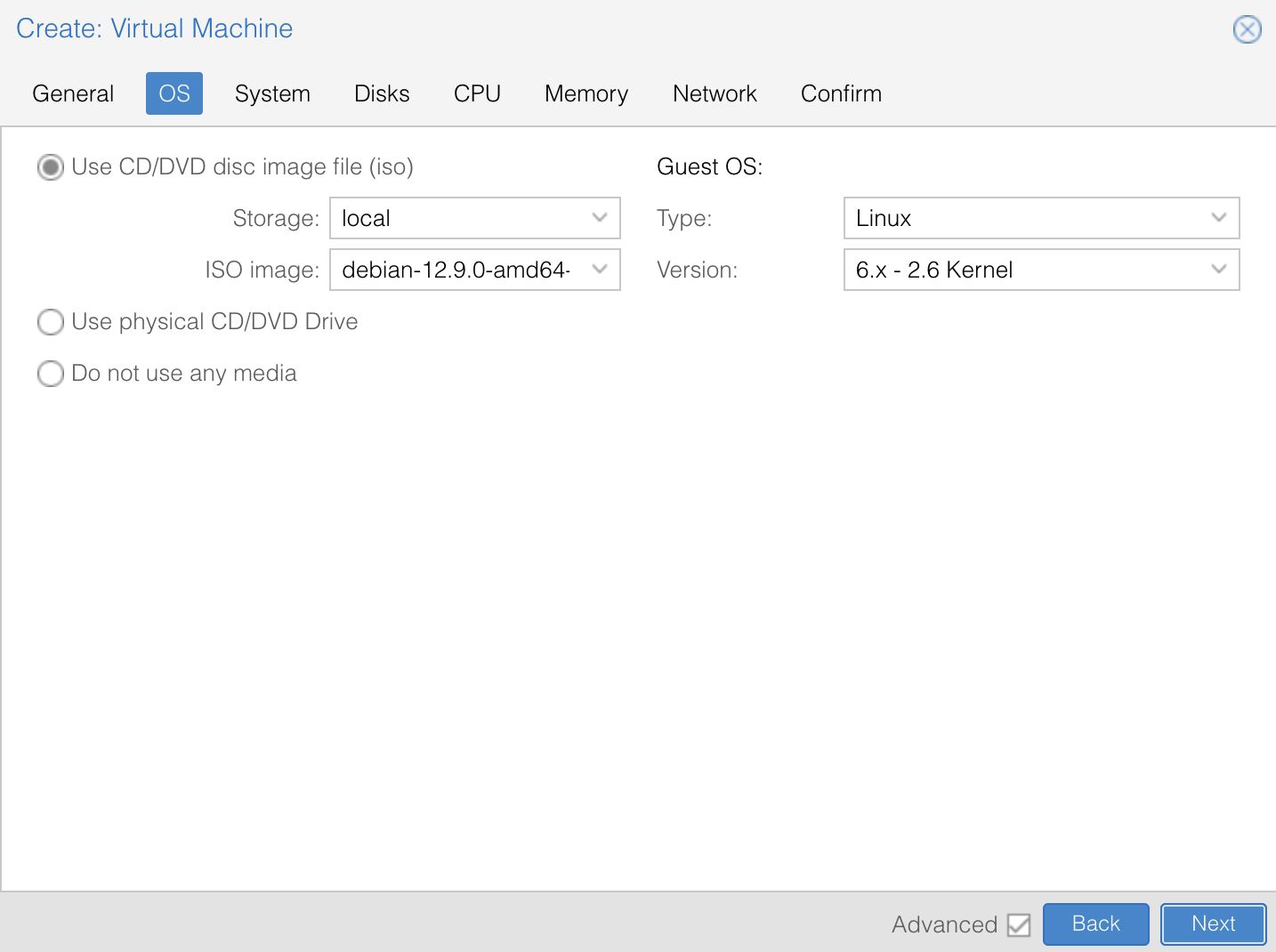This screenshot has height=952, width=1276.
Task: Go to the Disks tab
Action: tap(382, 93)
